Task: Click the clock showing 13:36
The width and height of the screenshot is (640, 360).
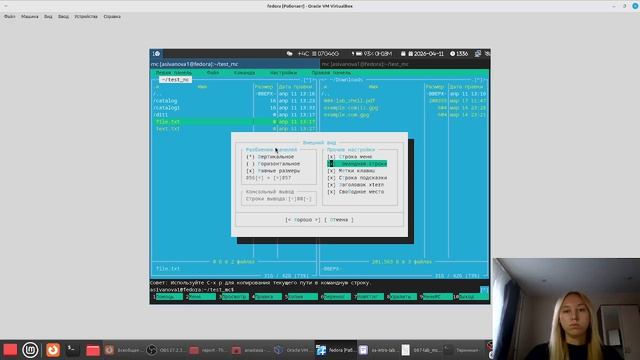Action: pos(459,53)
